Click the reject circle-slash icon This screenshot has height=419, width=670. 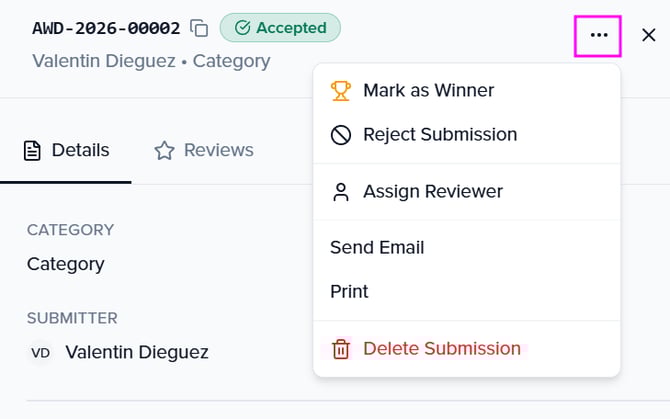(341, 135)
